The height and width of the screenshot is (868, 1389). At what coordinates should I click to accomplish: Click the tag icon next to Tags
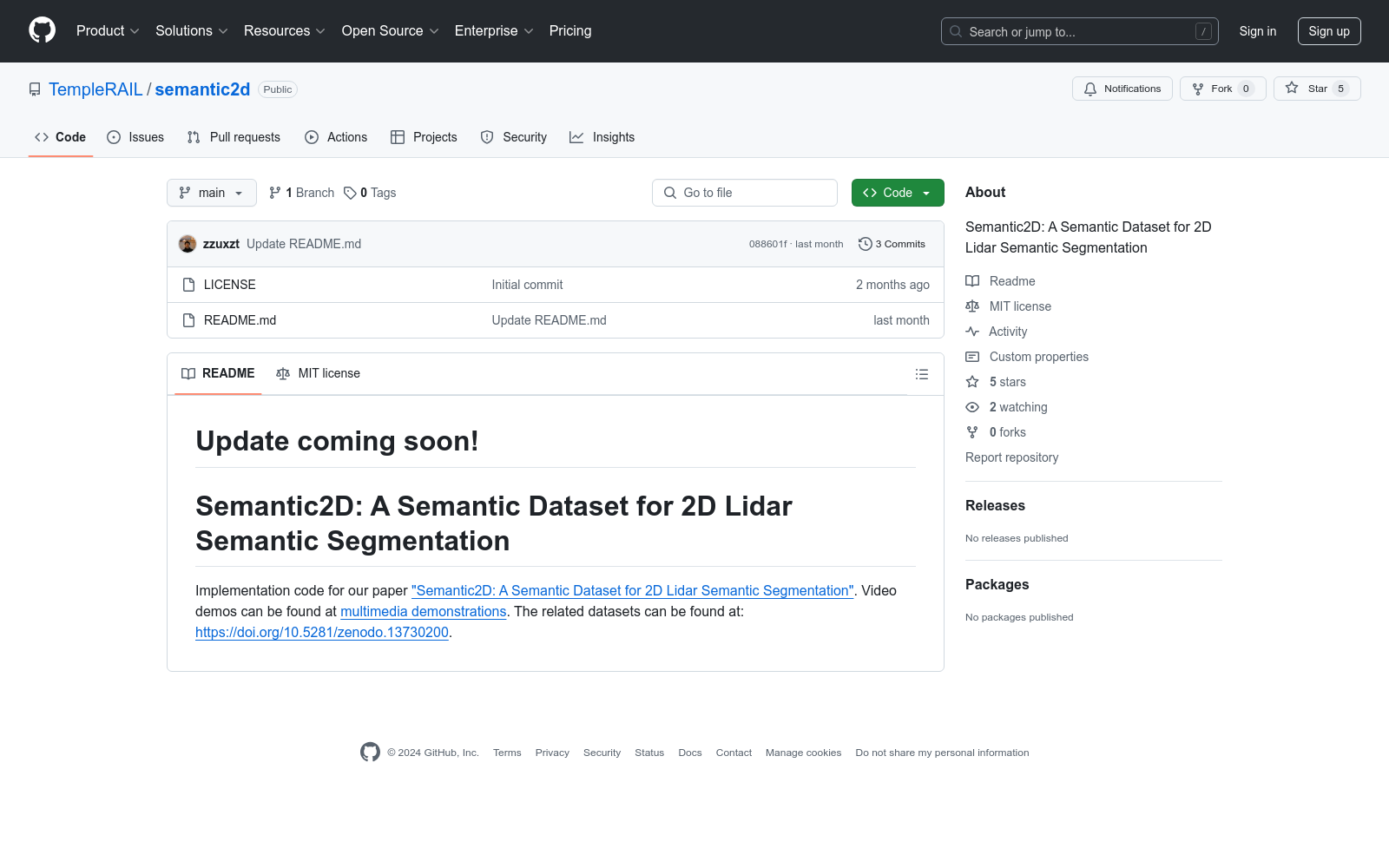[x=350, y=193]
